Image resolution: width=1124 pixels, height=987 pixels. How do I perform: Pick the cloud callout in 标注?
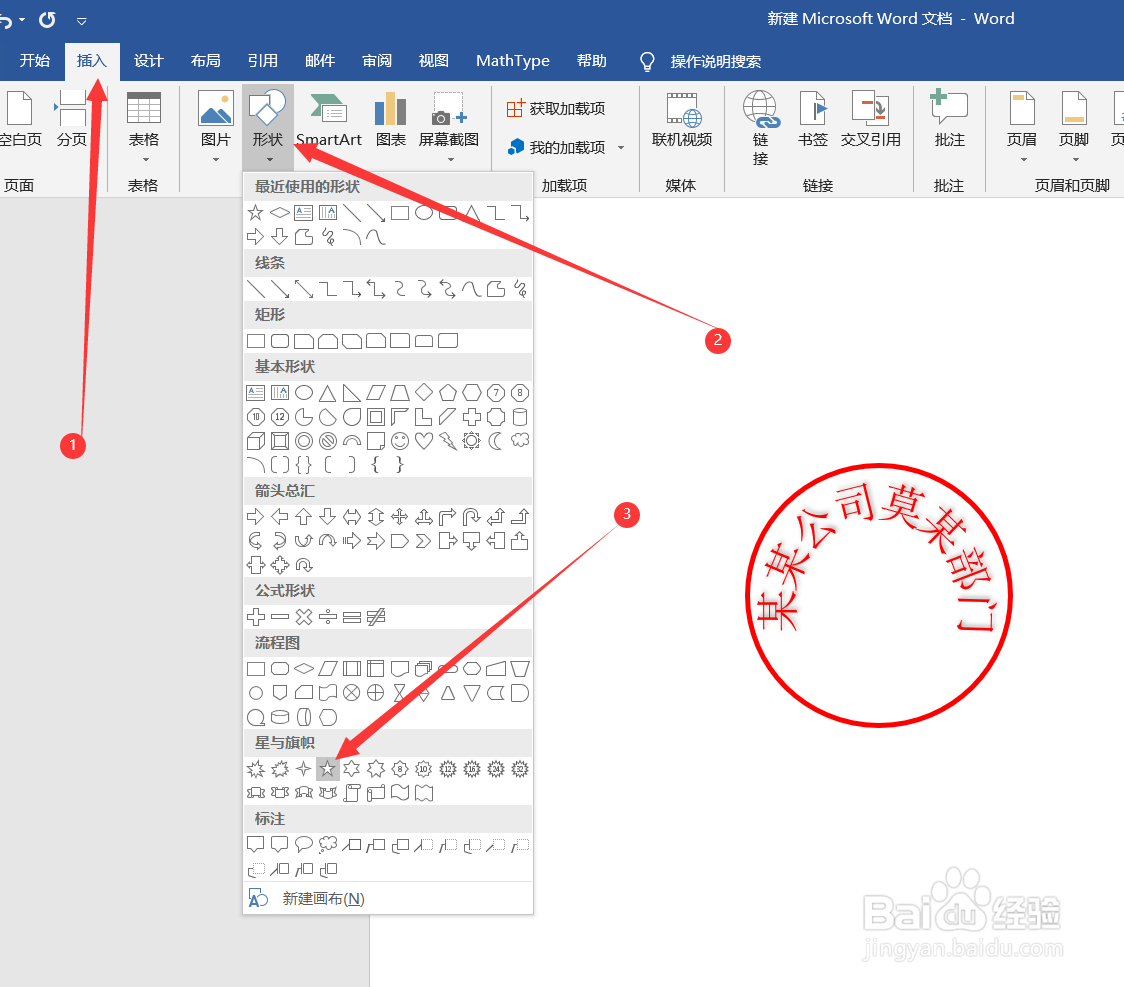coord(328,845)
